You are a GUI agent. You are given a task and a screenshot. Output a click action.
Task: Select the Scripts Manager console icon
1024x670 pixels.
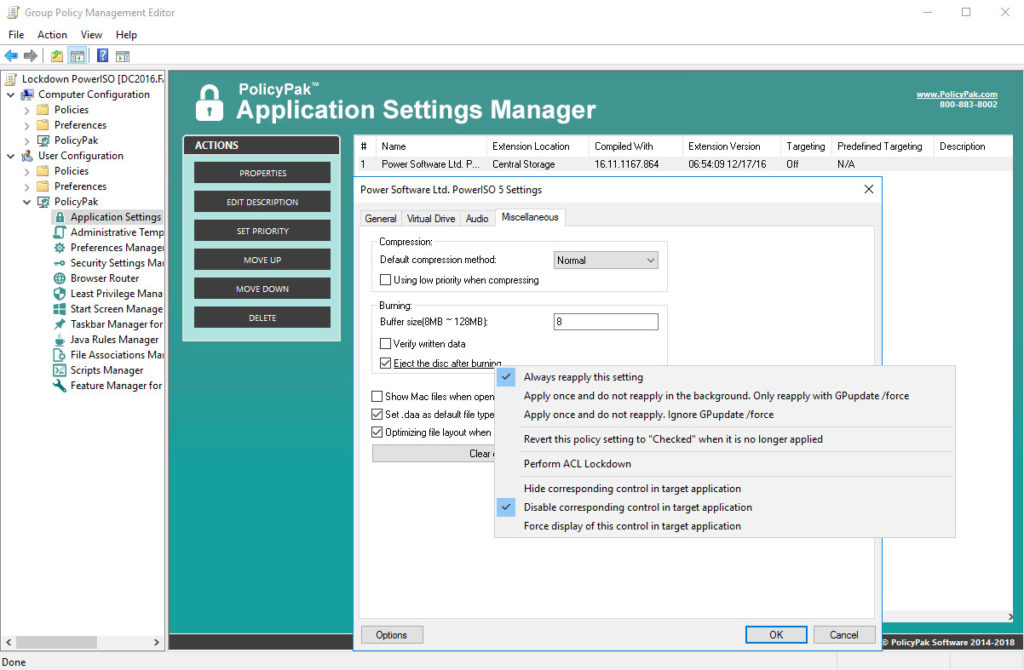pyautogui.click(x=59, y=370)
